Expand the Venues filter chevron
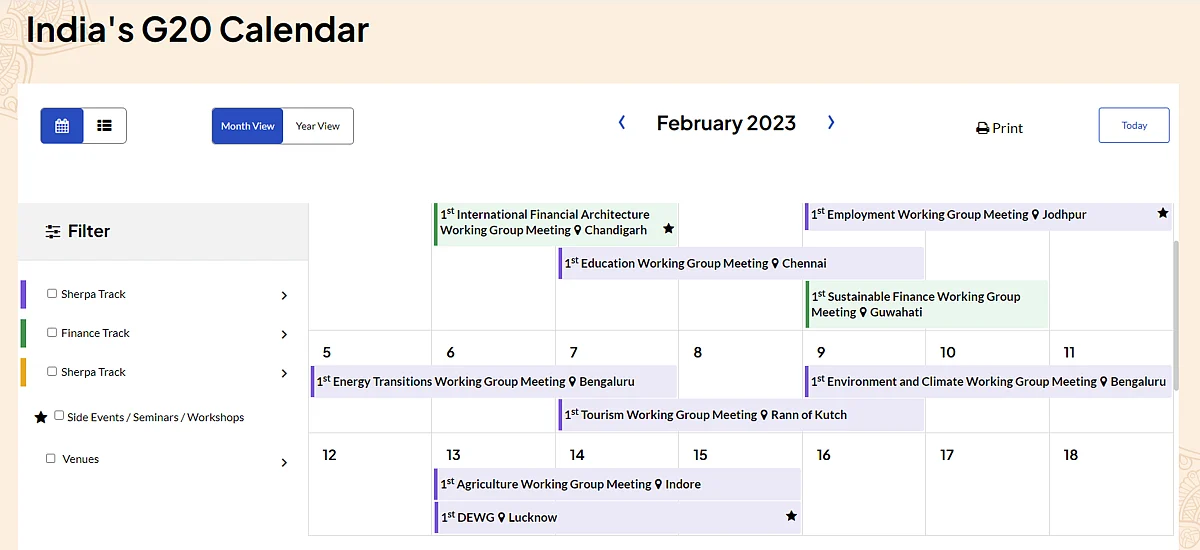The height and width of the screenshot is (550, 1200). [284, 463]
